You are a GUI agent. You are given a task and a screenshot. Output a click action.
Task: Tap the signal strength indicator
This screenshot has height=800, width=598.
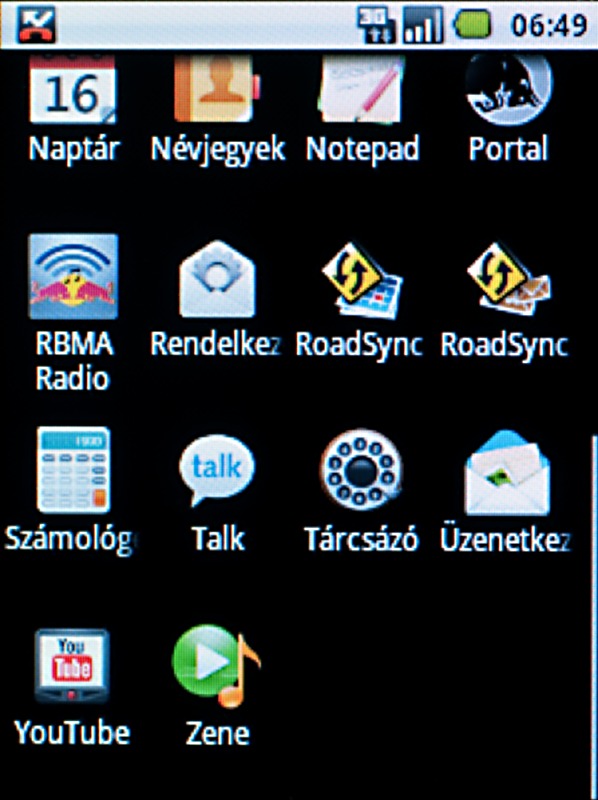[422, 24]
